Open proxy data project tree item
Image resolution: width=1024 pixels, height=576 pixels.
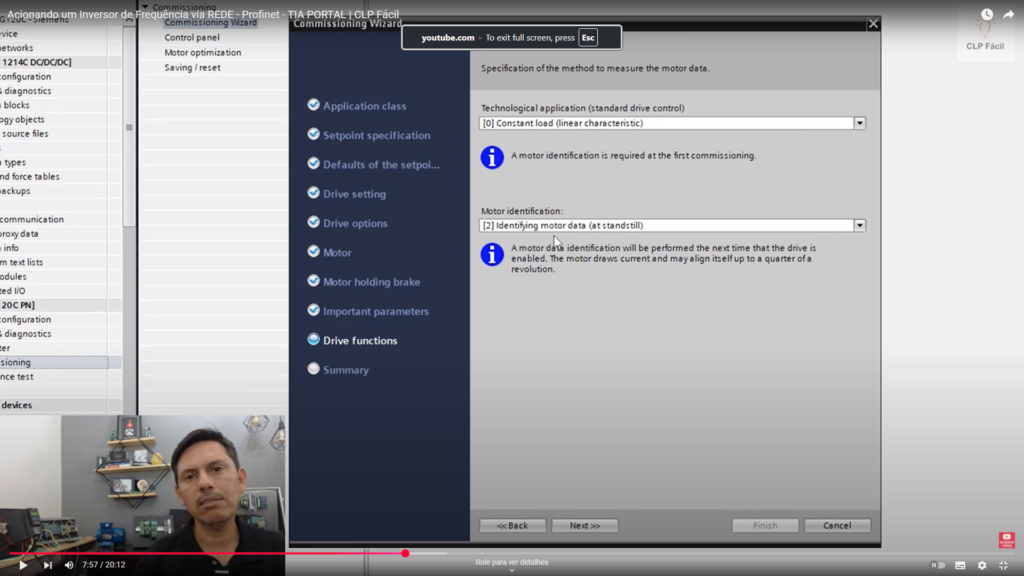pos(20,233)
